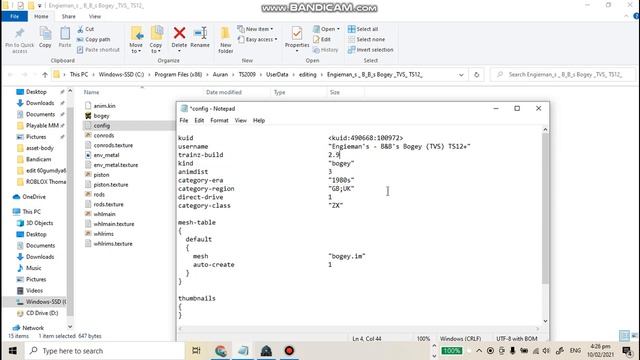Select the whlrims file
Viewport: 640px width, 360px height.
[104, 234]
